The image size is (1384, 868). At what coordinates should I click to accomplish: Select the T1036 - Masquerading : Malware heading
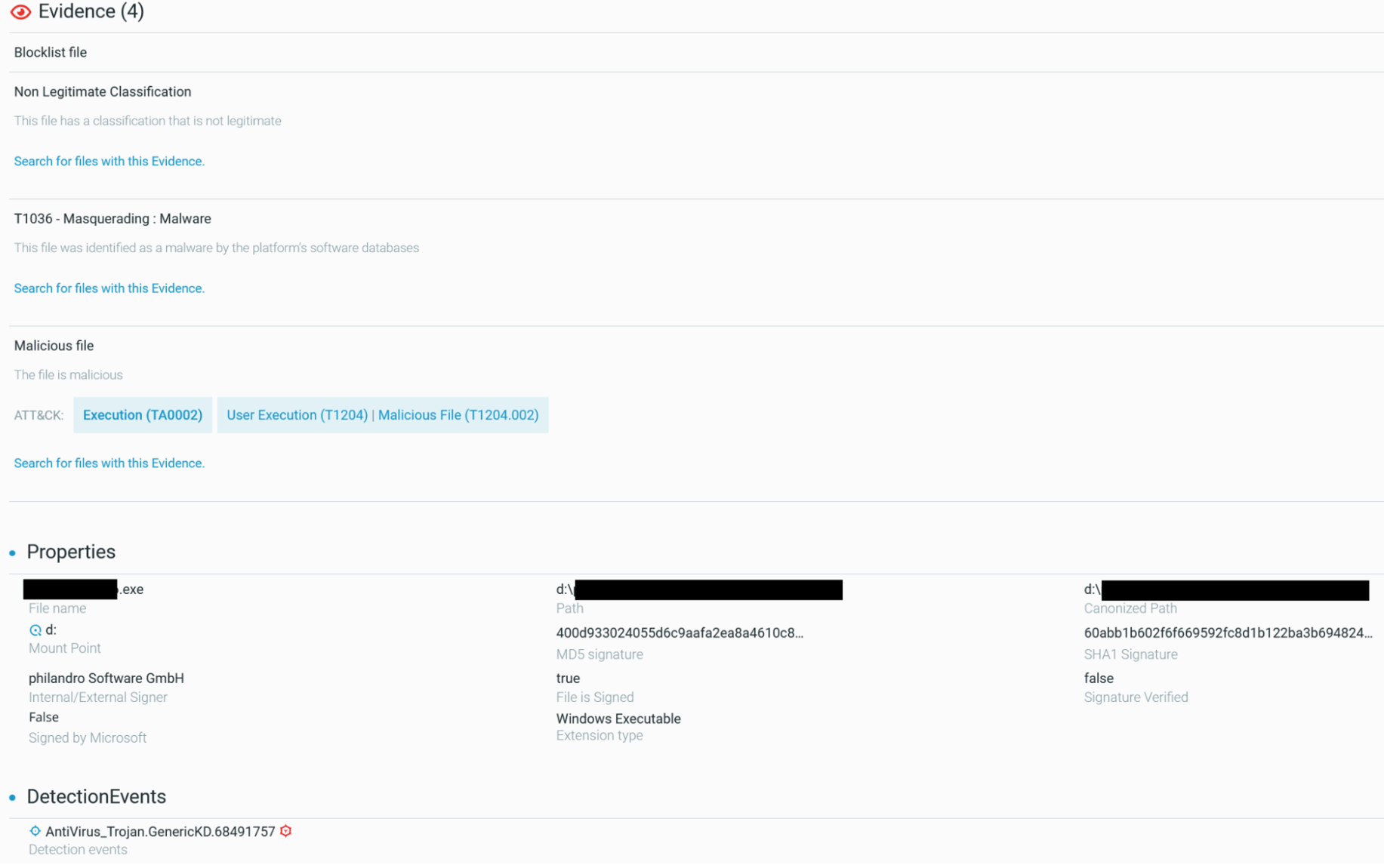(x=113, y=218)
